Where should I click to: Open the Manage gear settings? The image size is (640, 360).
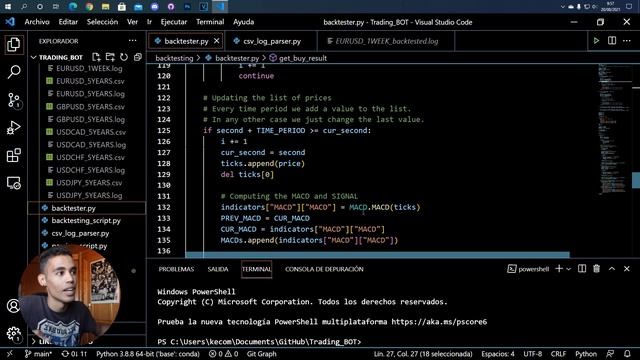click(x=13, y=334)
